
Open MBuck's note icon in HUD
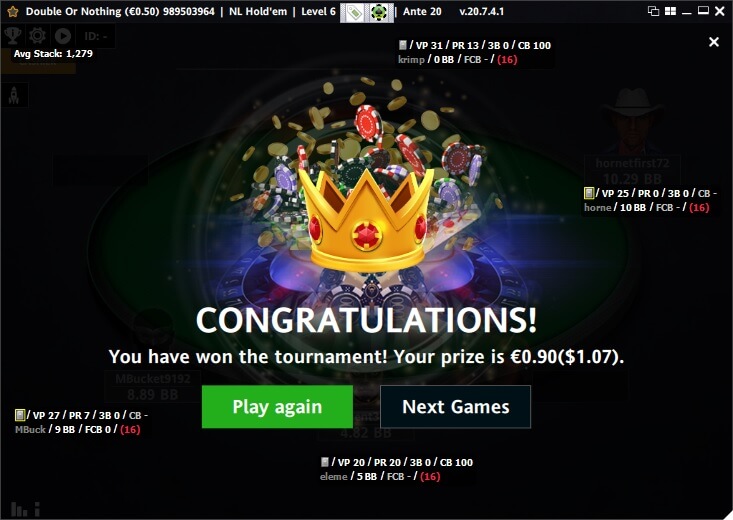pyautogui.click(x=20, y=415)
